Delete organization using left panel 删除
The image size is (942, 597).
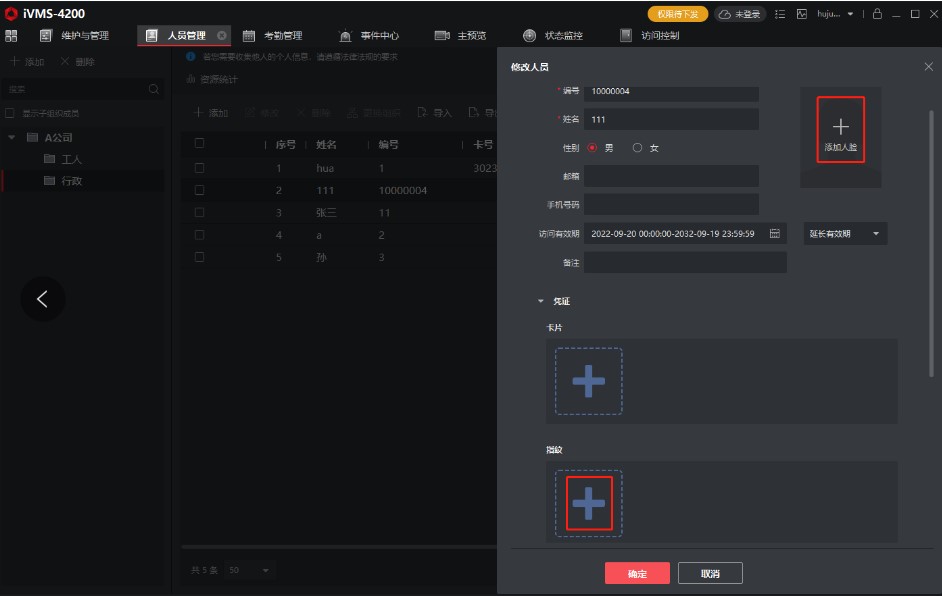click(77, 61)
